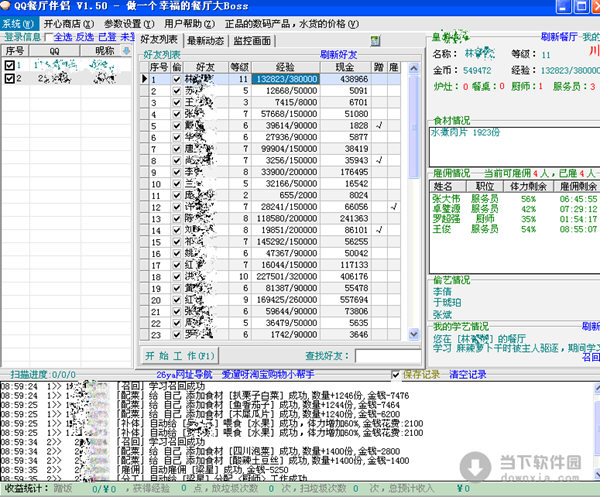Uncheck the steal checkbox on friend row 13

(x=176, y=218)
